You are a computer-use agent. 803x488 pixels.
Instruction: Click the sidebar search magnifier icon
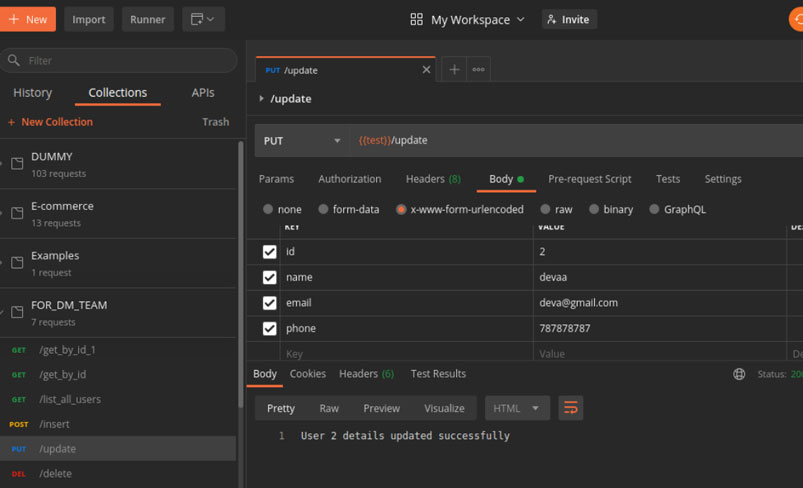[14, 60]
